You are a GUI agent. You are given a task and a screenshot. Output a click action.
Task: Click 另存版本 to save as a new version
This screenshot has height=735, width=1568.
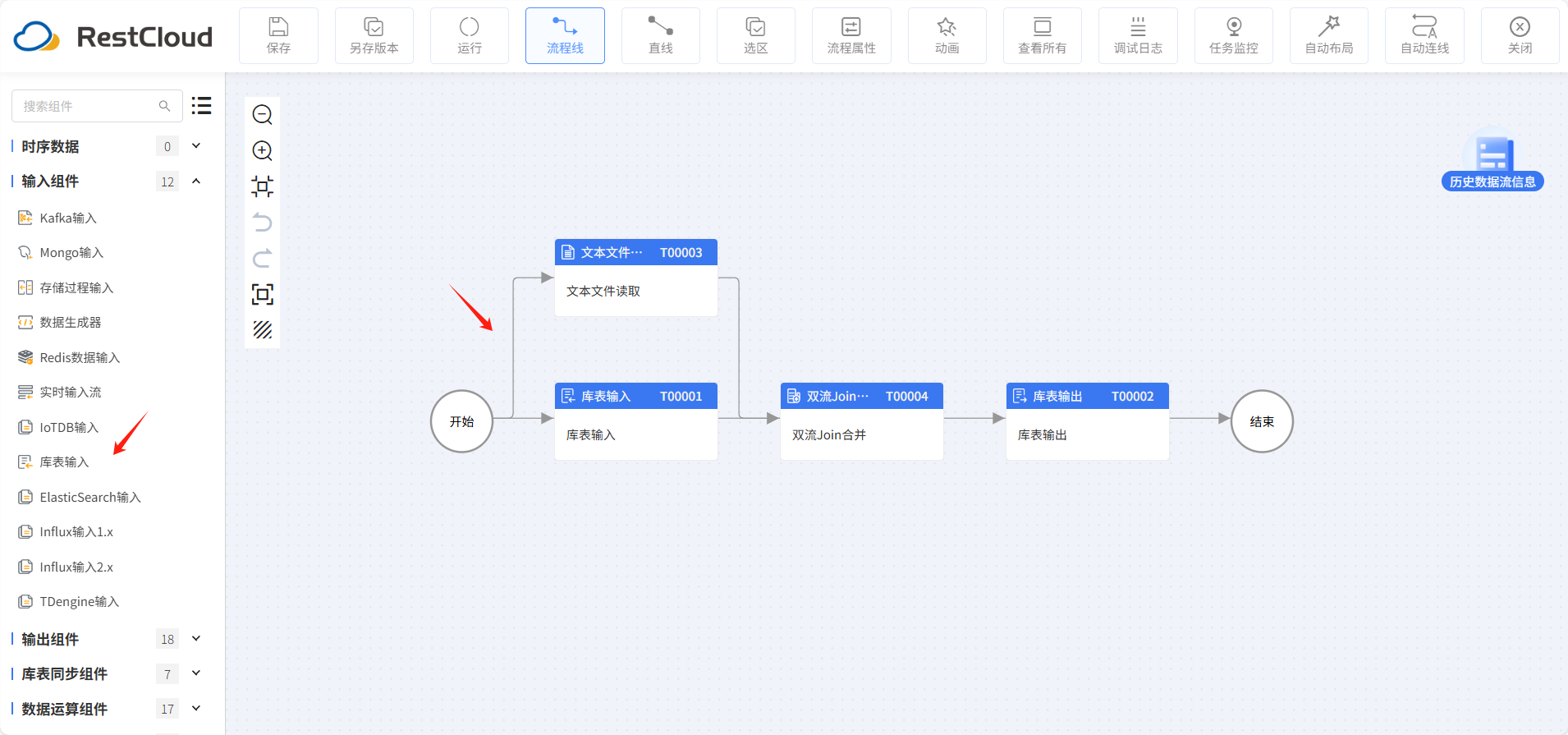click(374, 36)
